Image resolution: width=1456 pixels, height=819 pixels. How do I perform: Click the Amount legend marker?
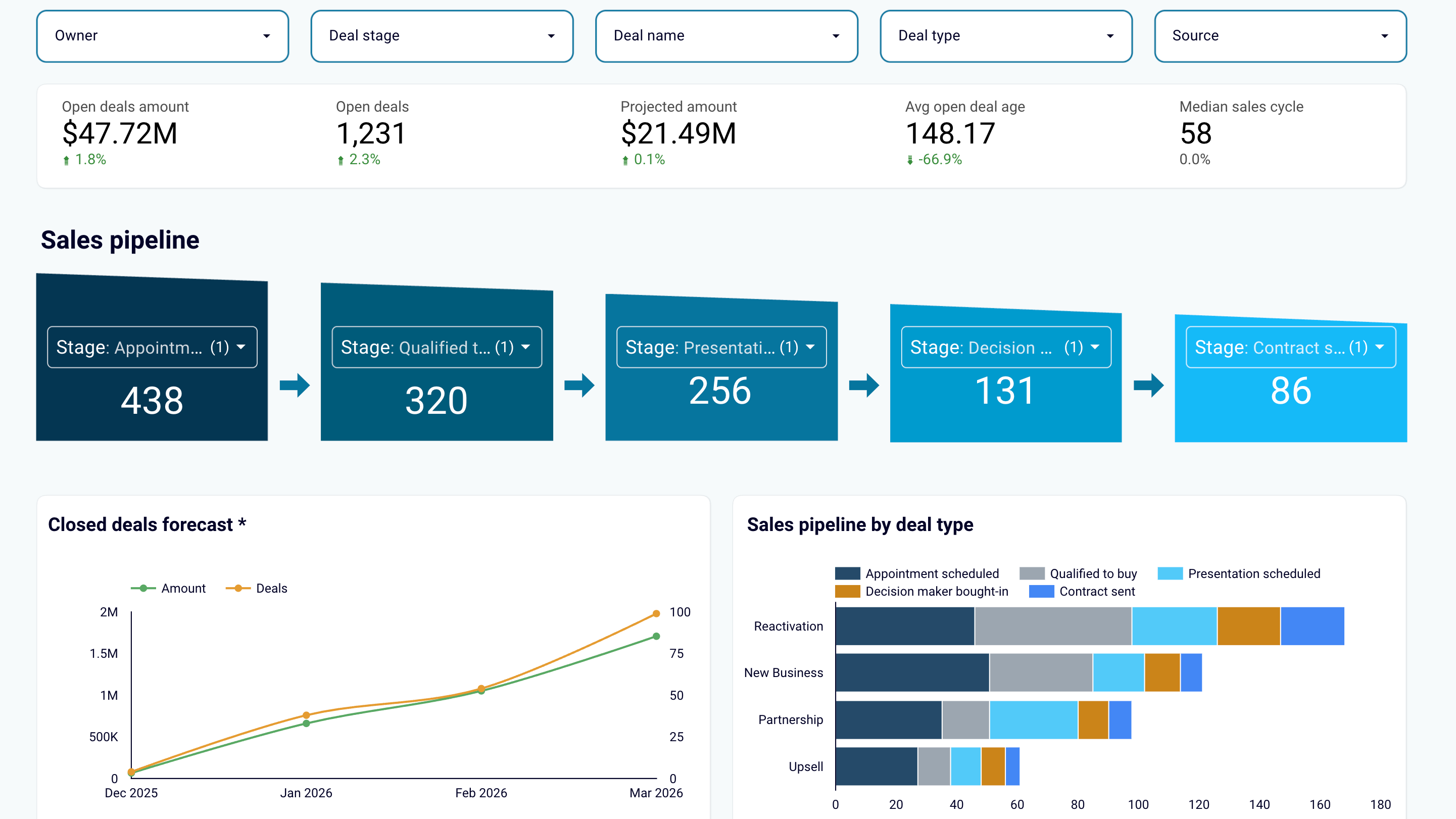(x=144, y=589)
